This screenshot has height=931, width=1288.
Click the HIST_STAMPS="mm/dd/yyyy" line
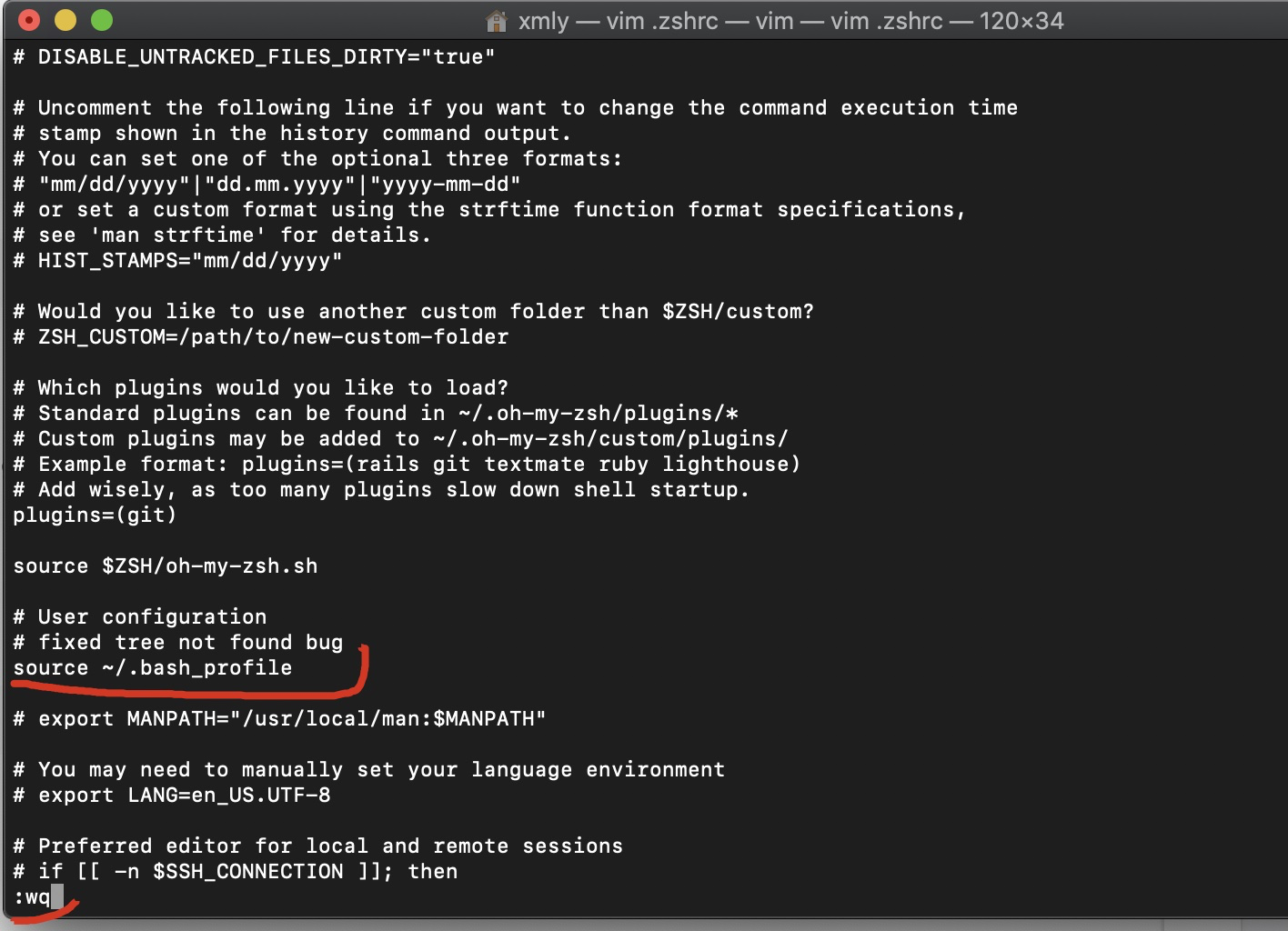click(x=178, y=261)
